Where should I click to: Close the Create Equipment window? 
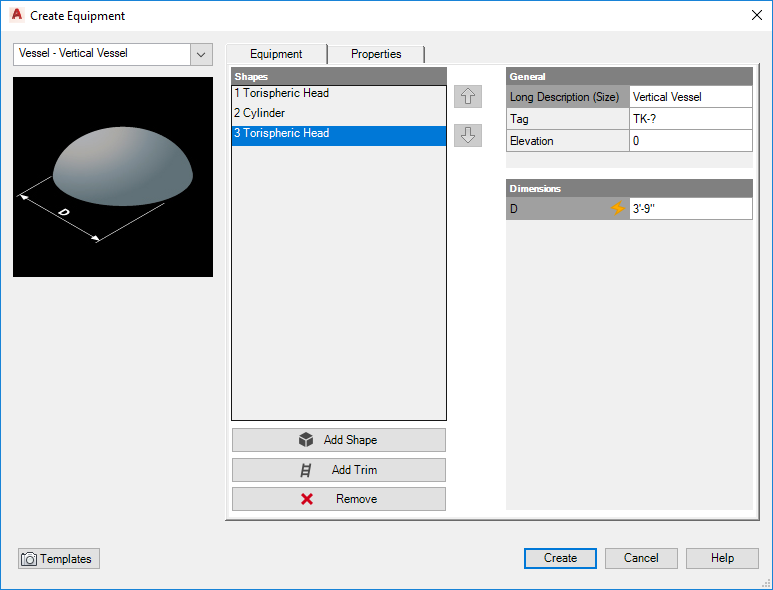[757, 15]
